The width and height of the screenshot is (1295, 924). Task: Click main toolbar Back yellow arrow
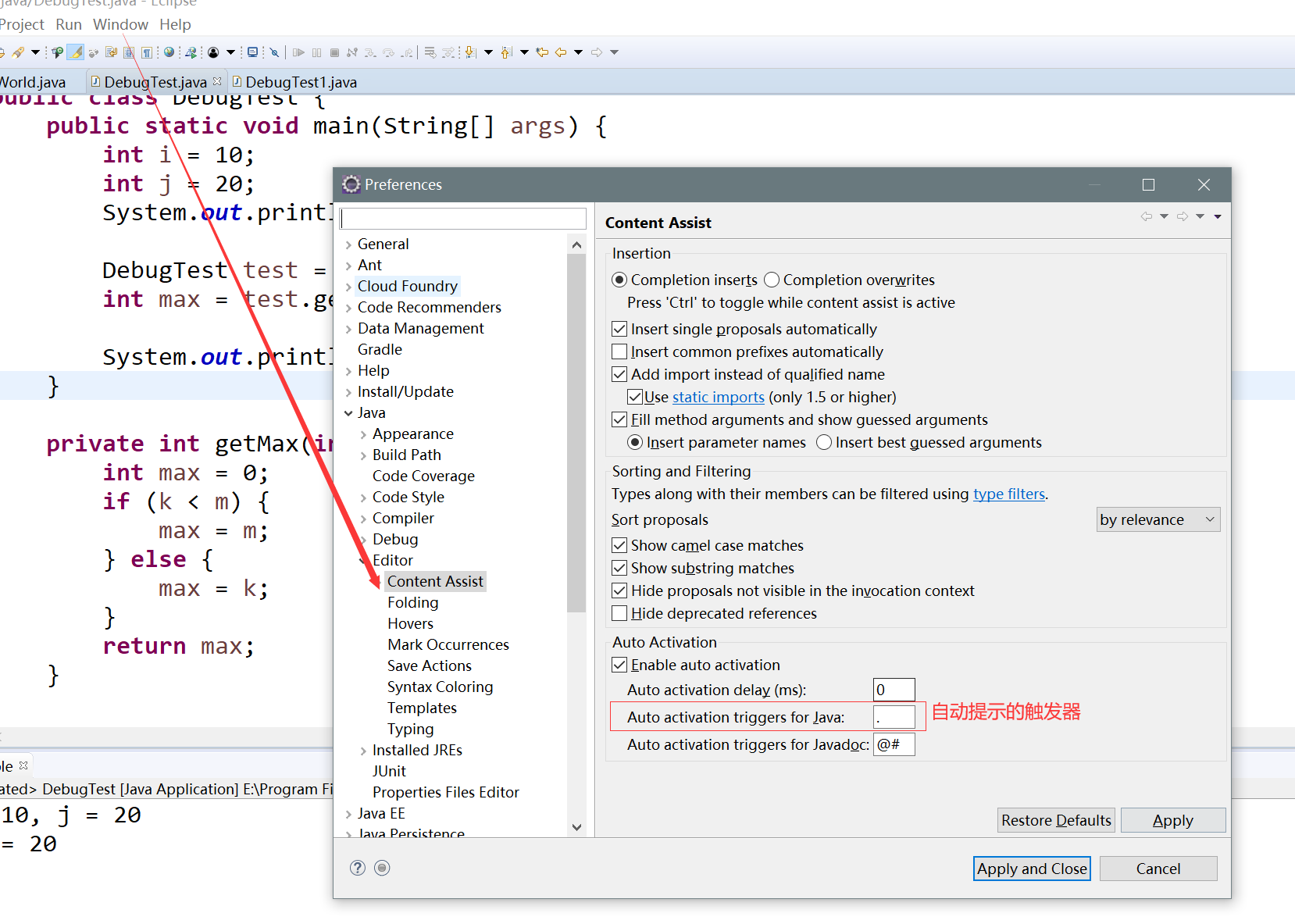561,52
